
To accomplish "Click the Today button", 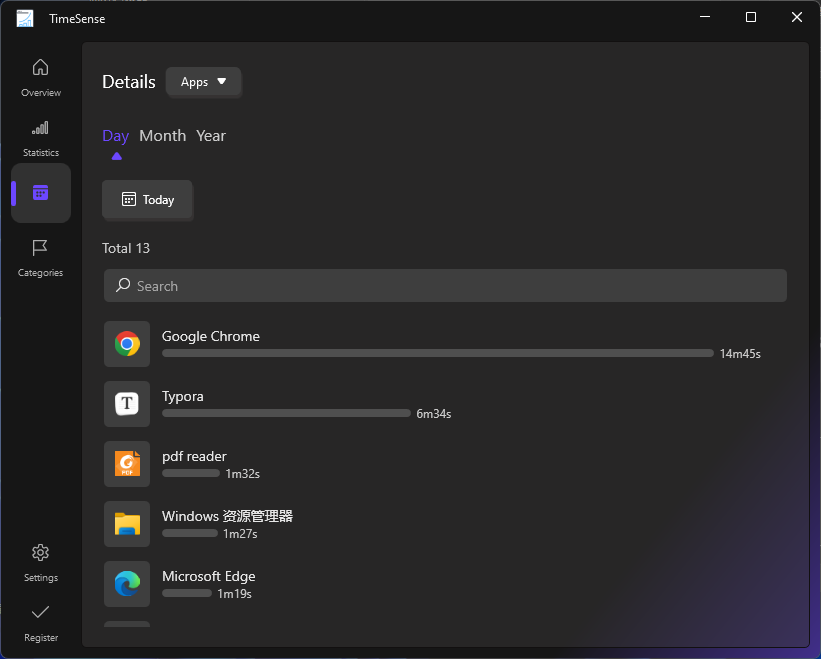I will coord(147,200).
